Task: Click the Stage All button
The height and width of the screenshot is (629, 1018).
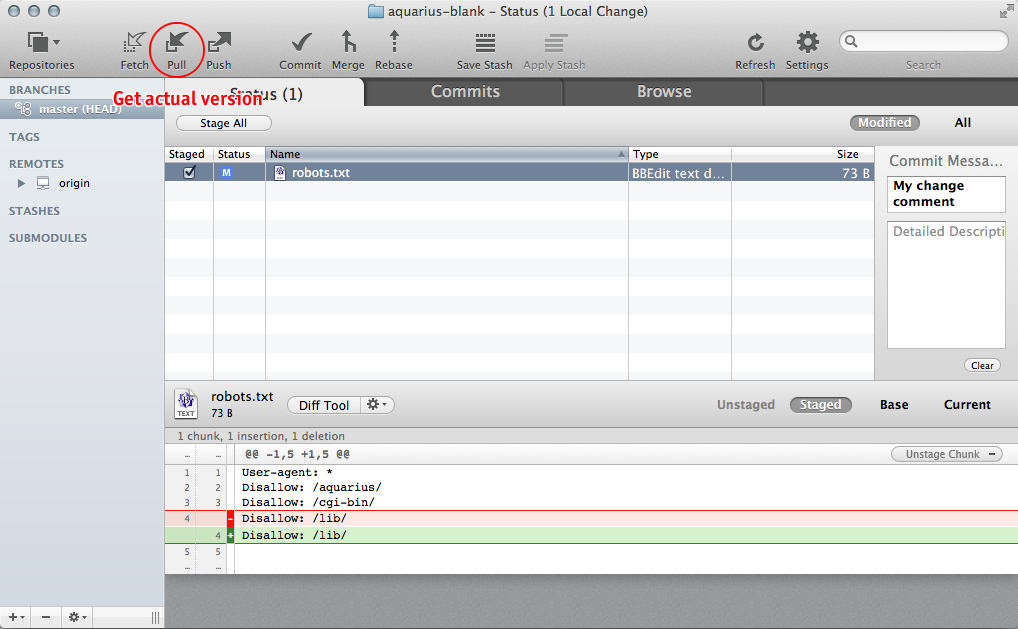Action: [x=223, y=124]
